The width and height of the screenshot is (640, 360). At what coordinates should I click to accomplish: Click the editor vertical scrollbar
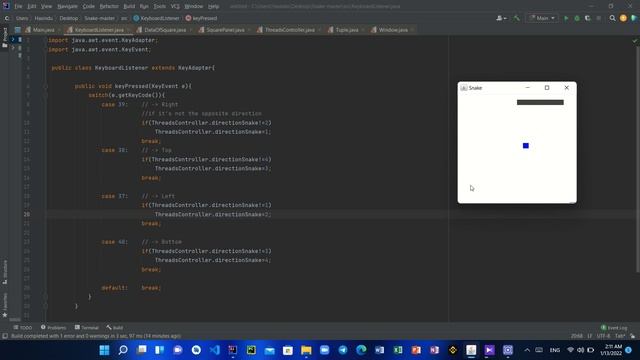click(x=638, y=159)
